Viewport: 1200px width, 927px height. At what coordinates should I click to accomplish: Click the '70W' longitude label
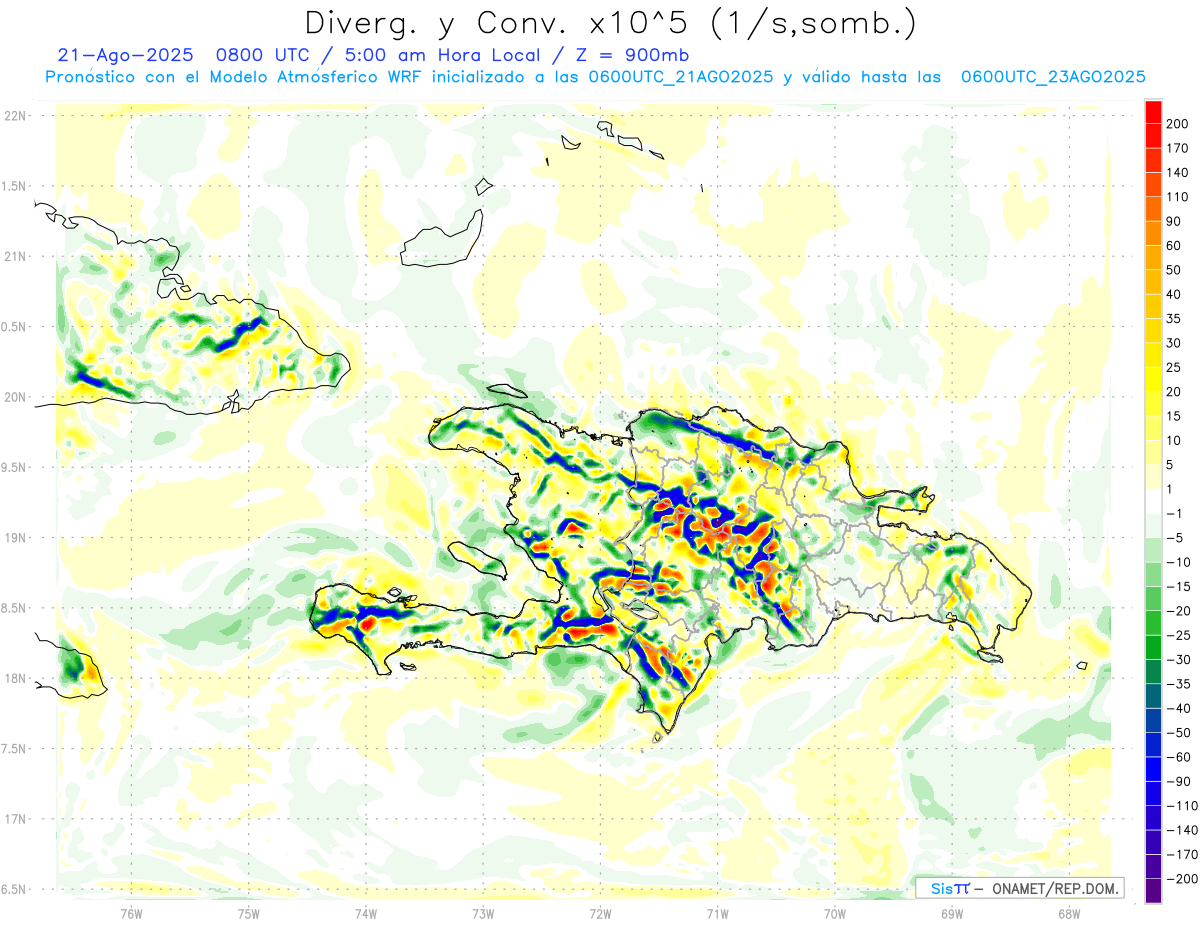(835, 913)
